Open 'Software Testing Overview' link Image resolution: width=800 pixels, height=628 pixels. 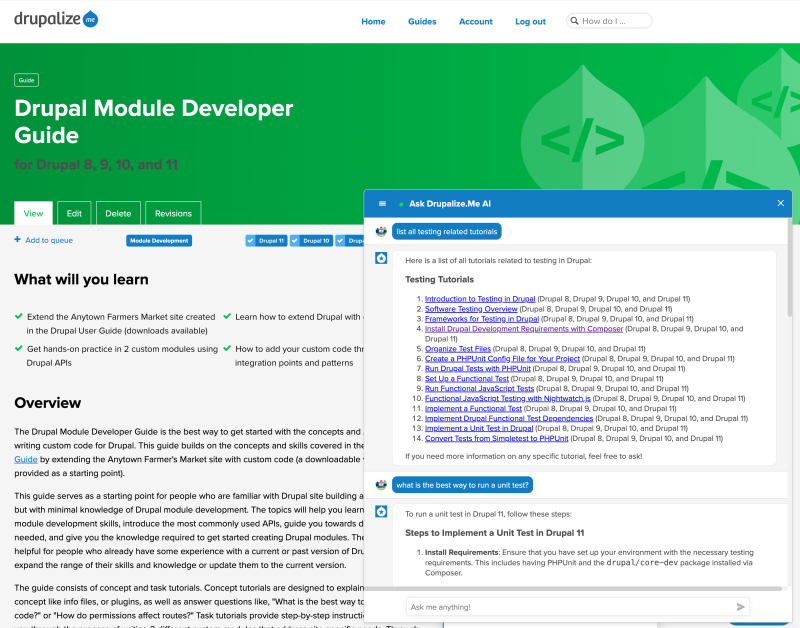point(471,309)
